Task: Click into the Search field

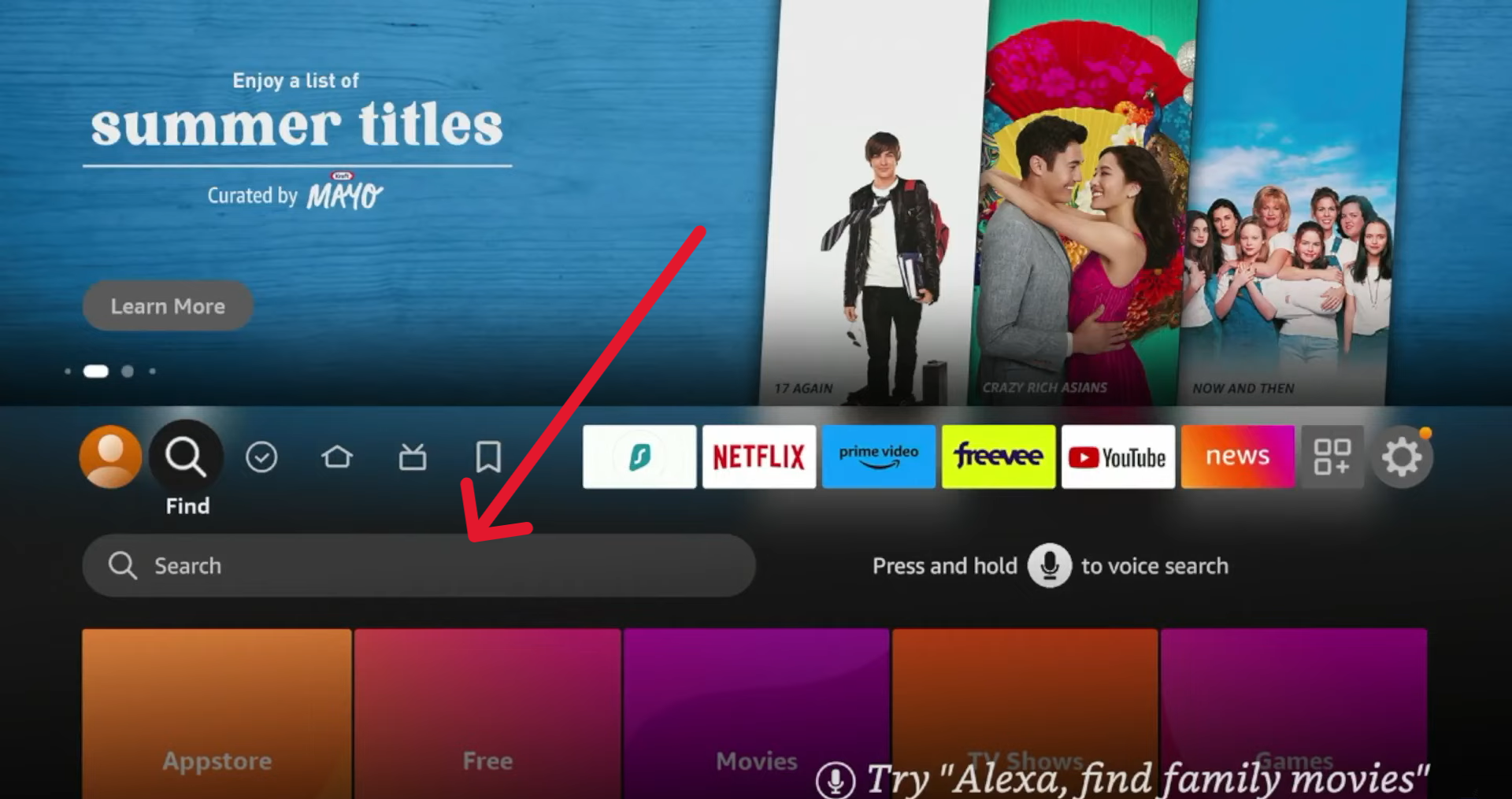Action: 419,565
